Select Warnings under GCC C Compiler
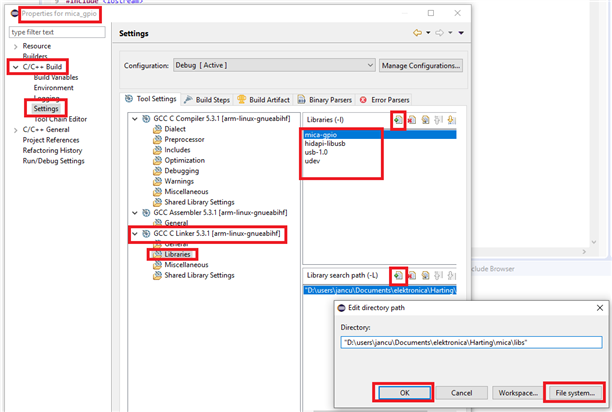Viewport: 612px width, 412px height. tap(179, 181)
